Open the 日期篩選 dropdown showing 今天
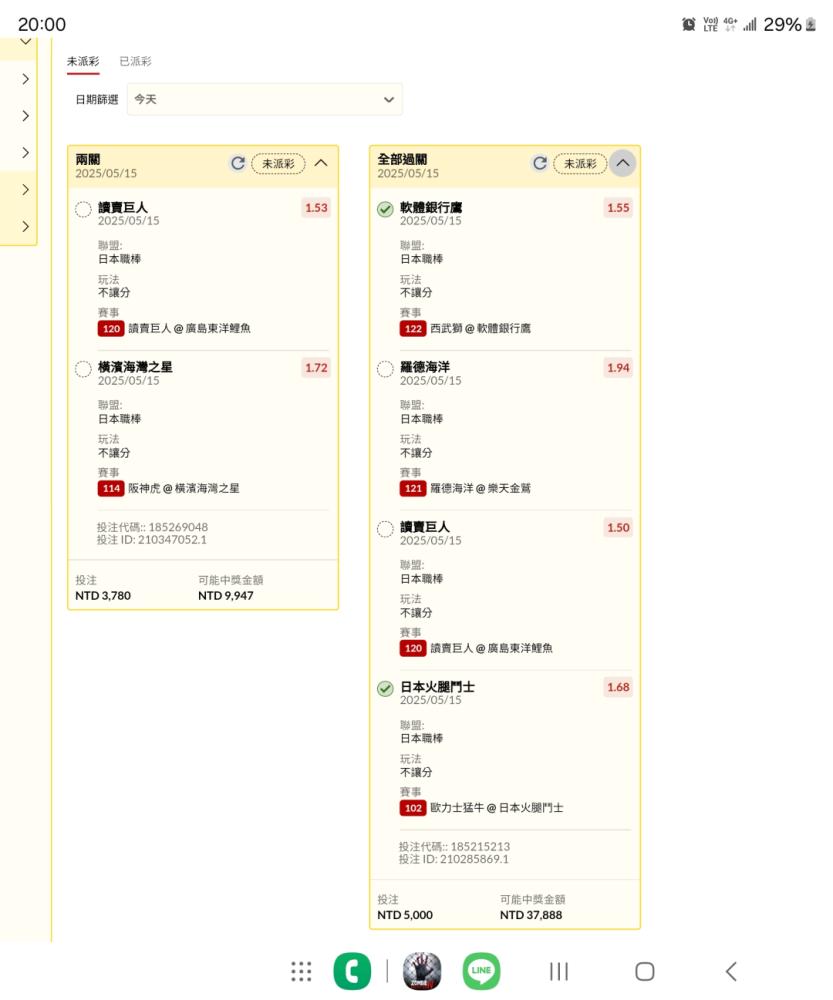Screen dimensions: 833x1000 pyautogui.click(x=265, y=99)
